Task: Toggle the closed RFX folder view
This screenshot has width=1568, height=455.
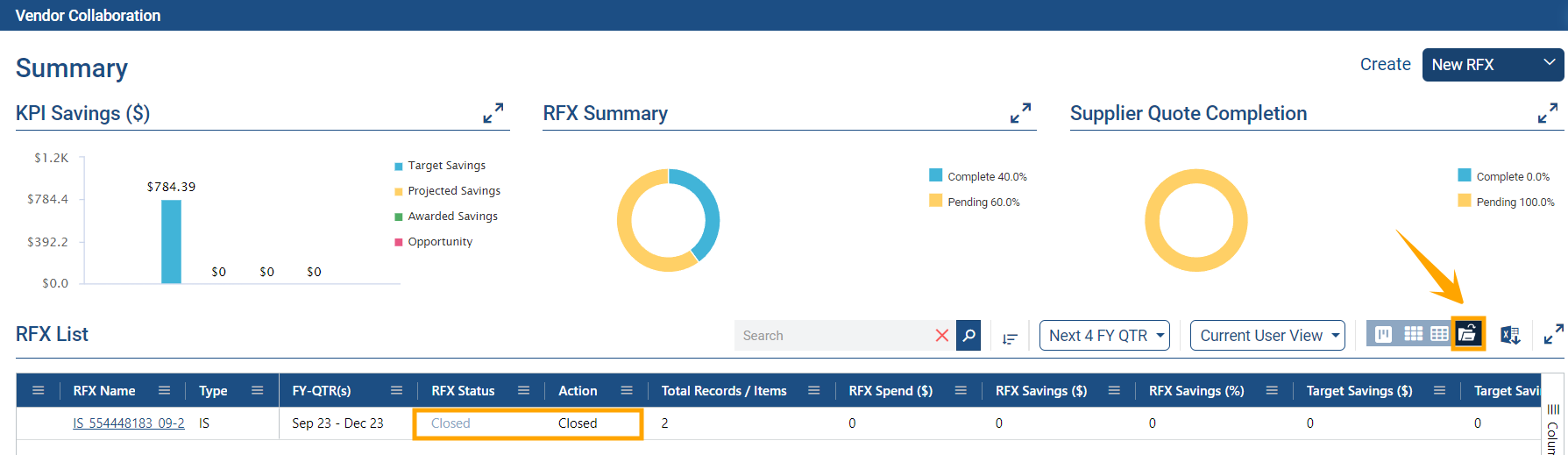Action: 1467,334
